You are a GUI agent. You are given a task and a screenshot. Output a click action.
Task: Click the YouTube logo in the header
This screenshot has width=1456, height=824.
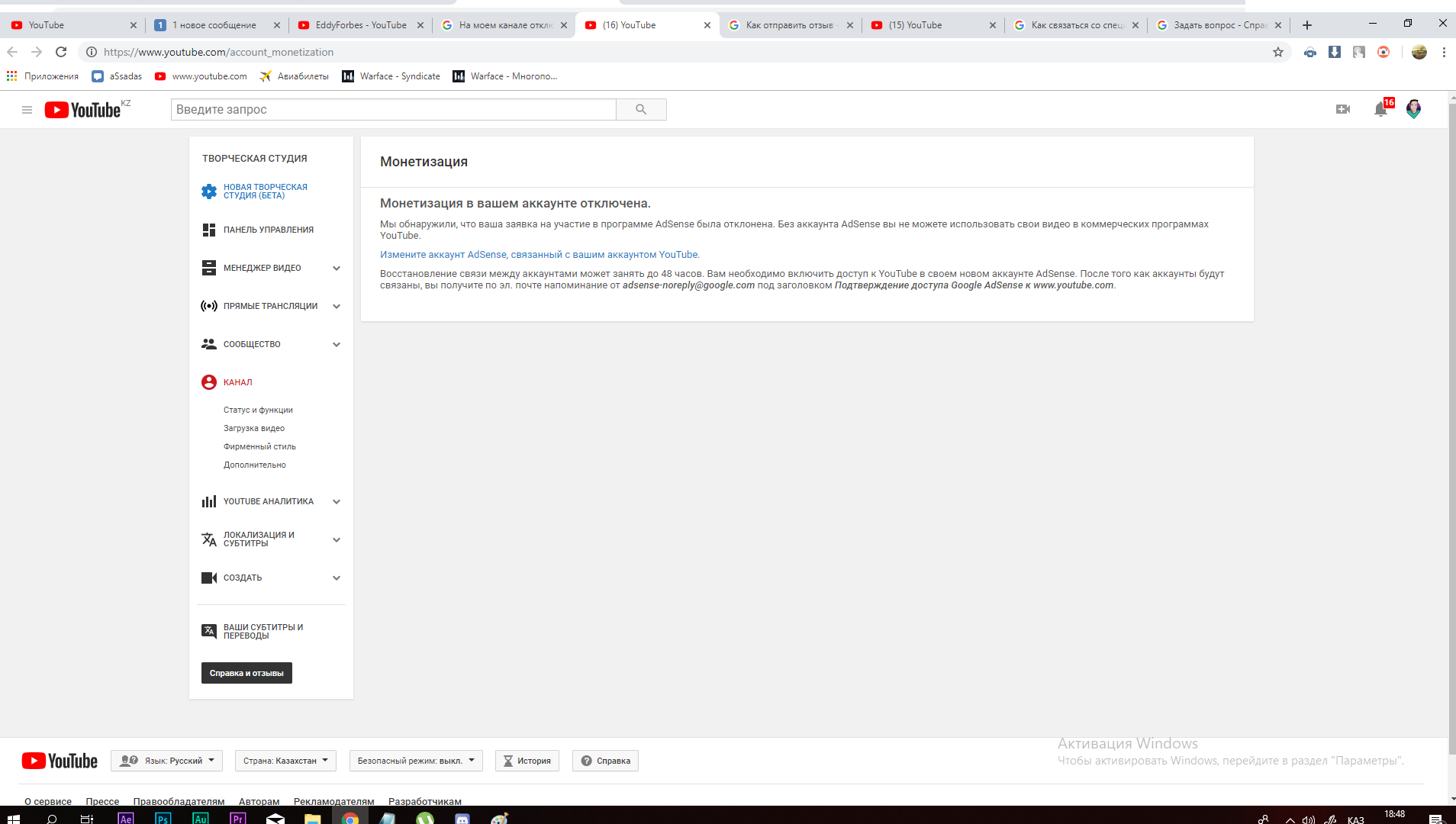coord(82,110)
